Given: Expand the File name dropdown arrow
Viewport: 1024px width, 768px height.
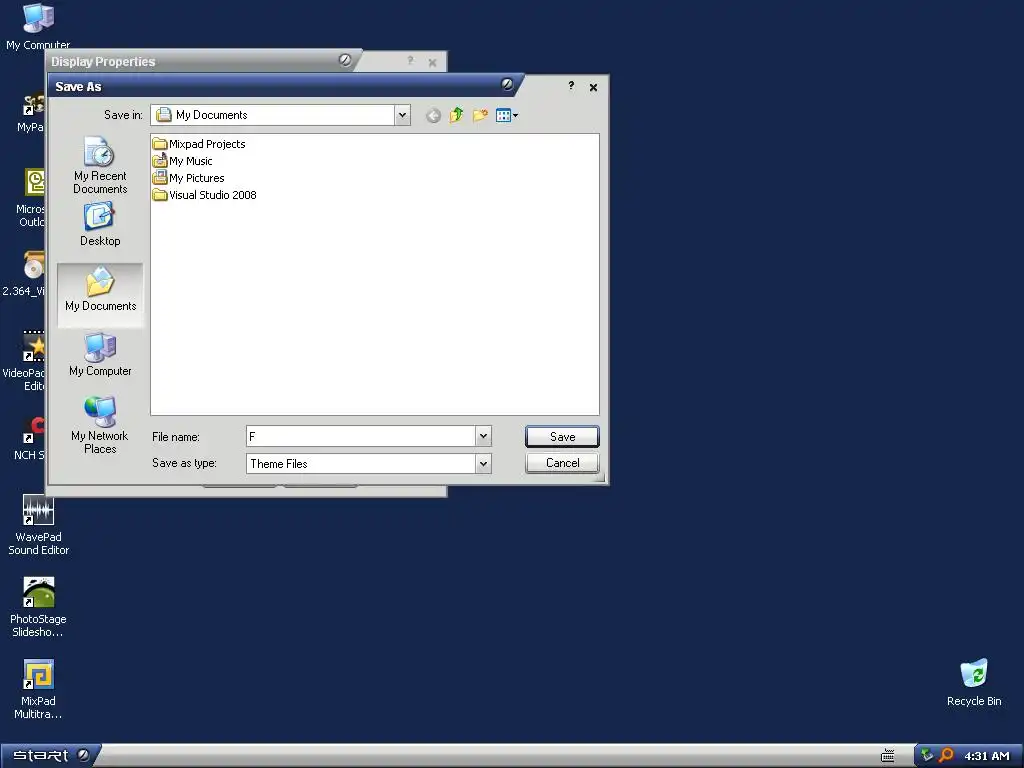Looking at the screenshot, I should click(483, 436).
